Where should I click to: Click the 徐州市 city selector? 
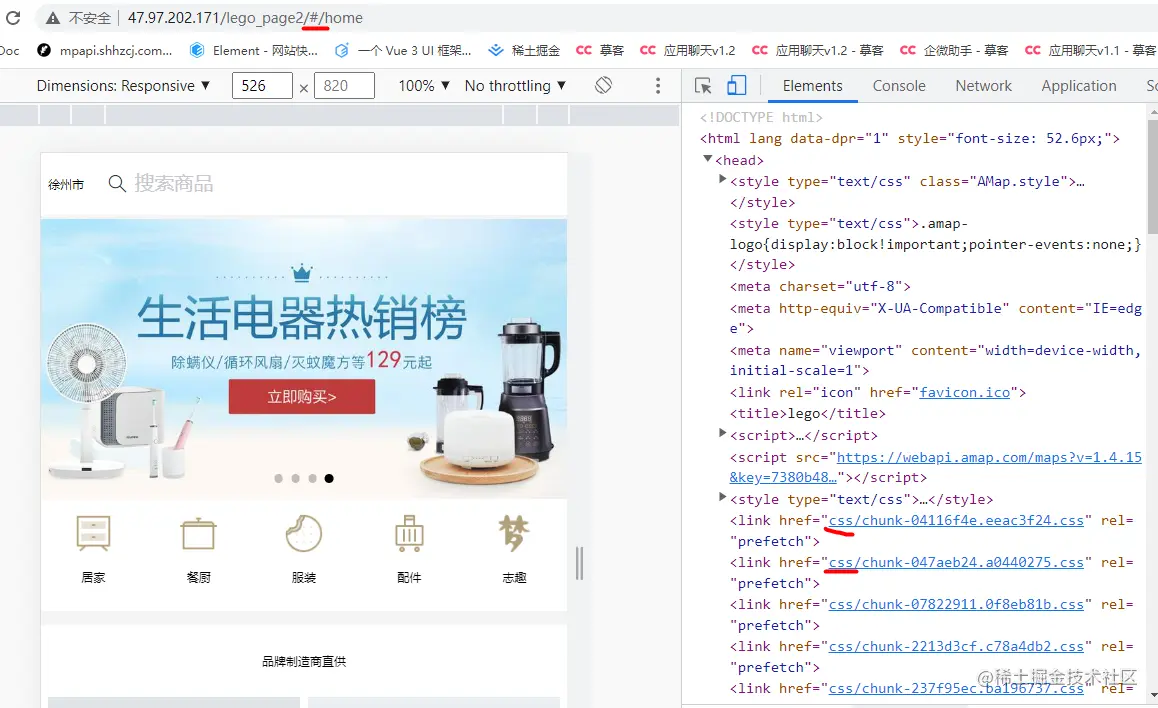[x=66, y=185]
